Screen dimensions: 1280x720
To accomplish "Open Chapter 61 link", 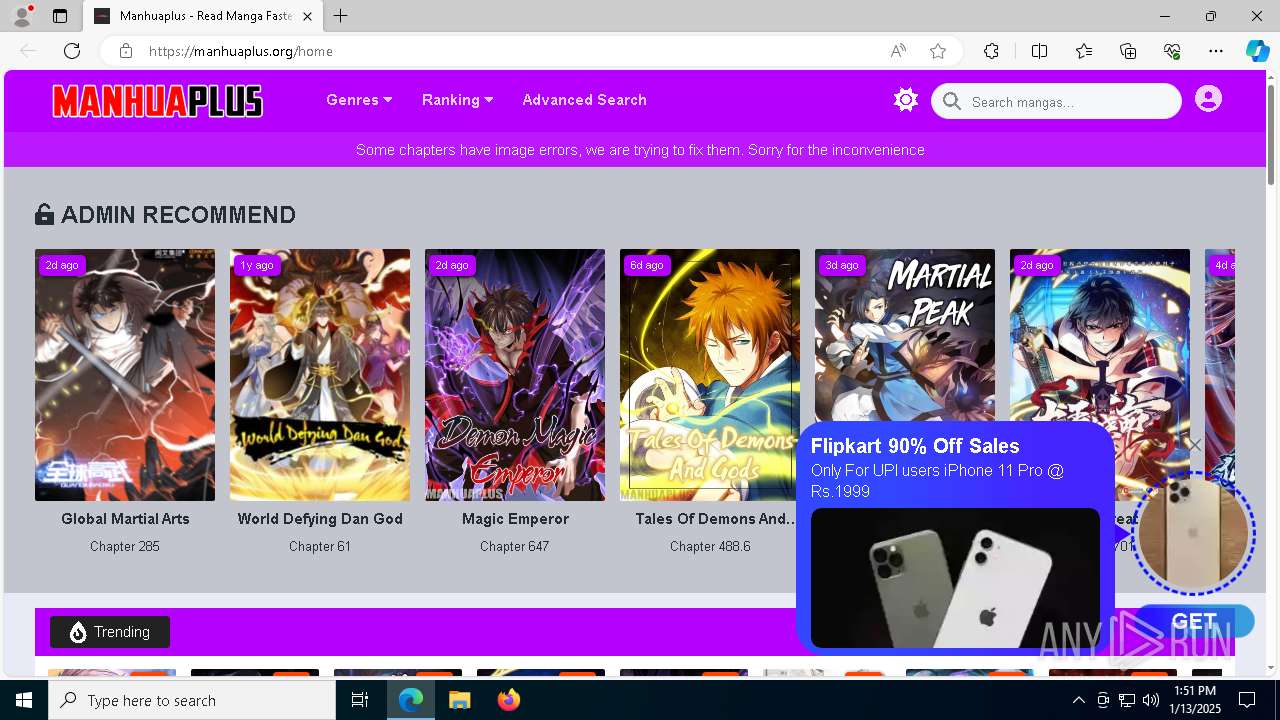I will 320,546.
